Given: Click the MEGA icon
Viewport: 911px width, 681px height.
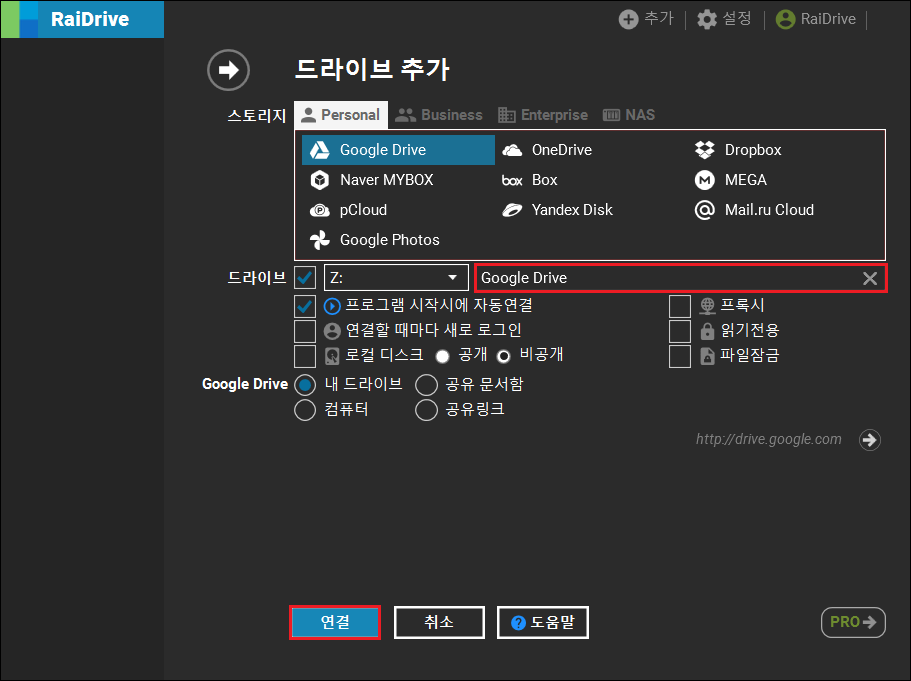Looking at the screenshot, I should point(704,180).
